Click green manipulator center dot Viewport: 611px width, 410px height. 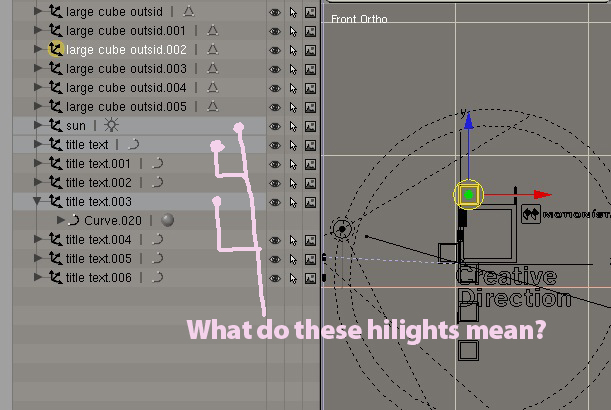pos(468,194)
